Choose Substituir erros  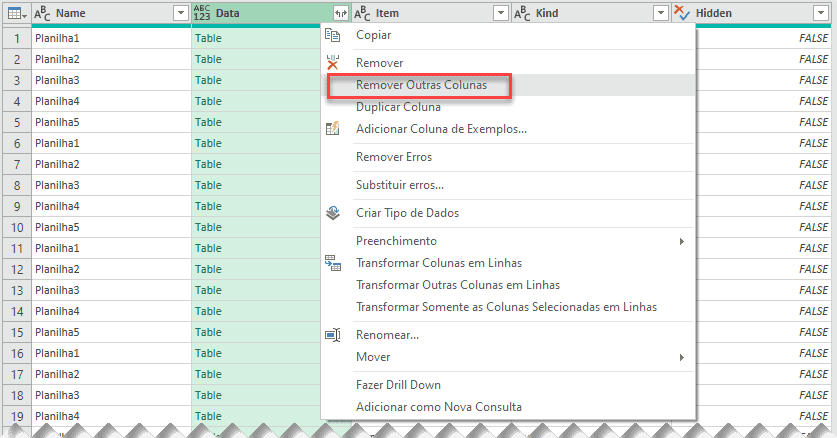[508, 185]
